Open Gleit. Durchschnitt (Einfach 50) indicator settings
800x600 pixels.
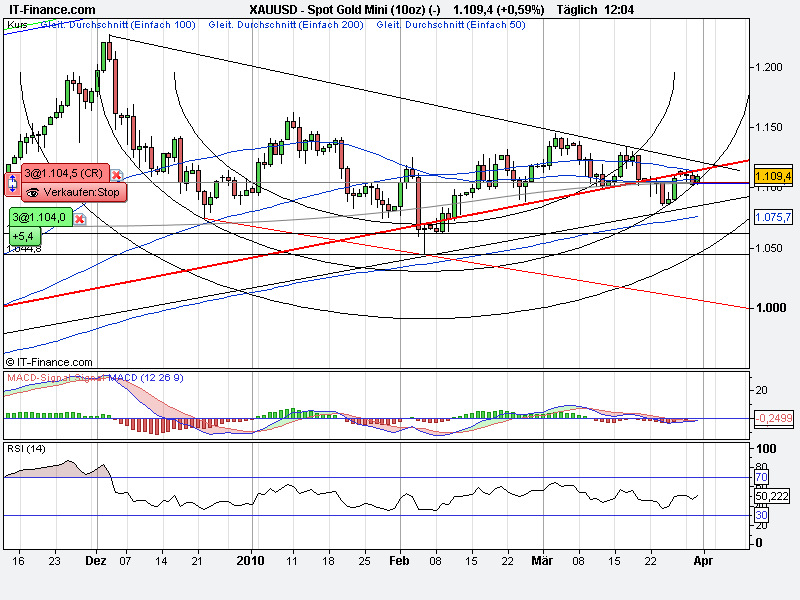point(451,24)
